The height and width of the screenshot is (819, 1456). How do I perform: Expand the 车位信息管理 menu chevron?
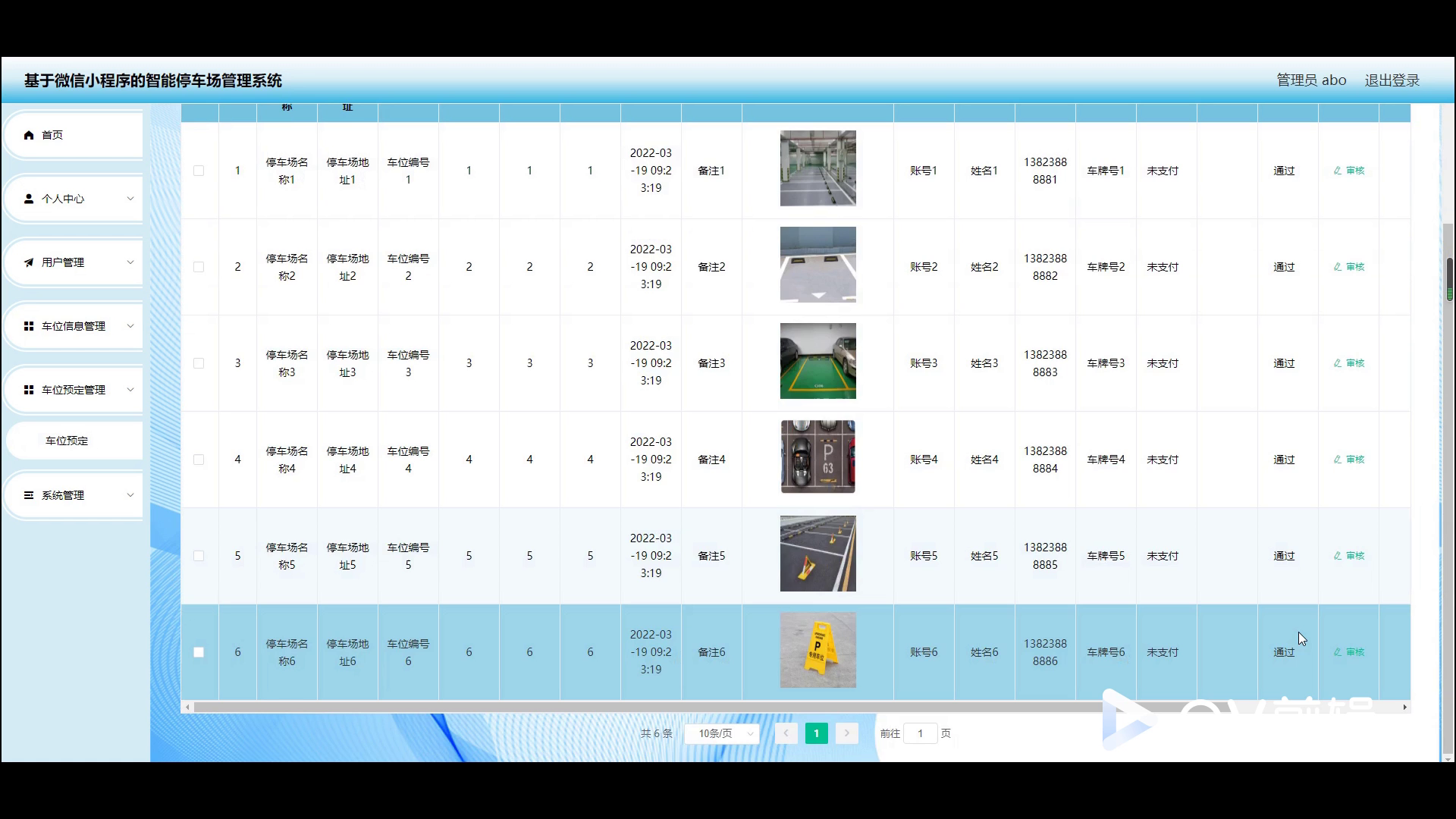tap(130, 326)
